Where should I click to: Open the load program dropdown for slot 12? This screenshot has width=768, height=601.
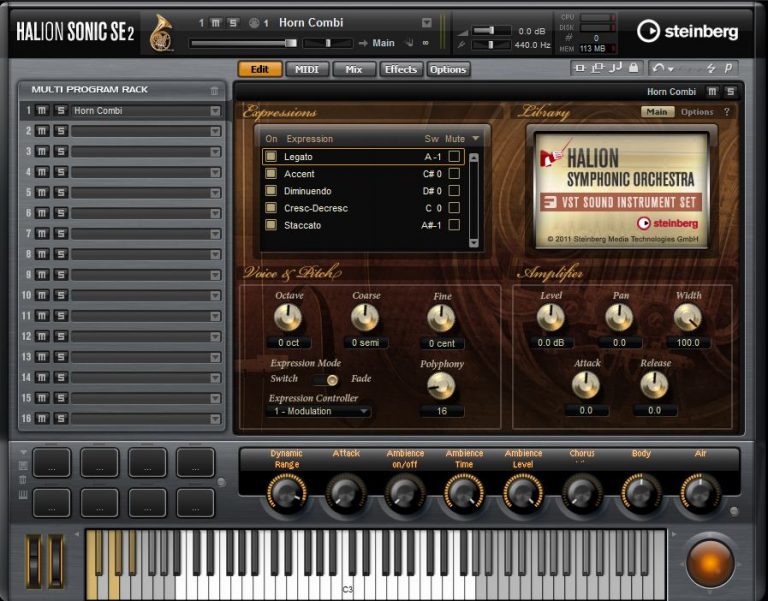point(215,337)
